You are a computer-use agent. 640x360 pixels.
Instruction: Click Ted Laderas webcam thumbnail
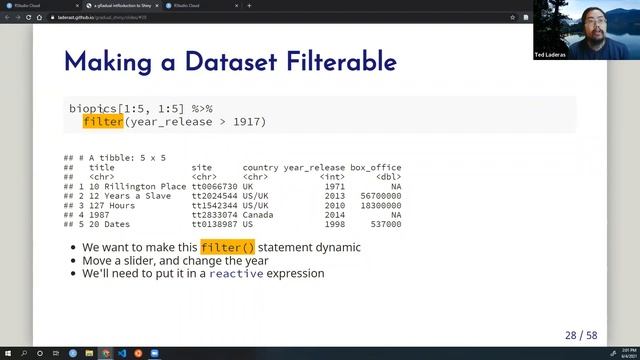click(587, 30)
